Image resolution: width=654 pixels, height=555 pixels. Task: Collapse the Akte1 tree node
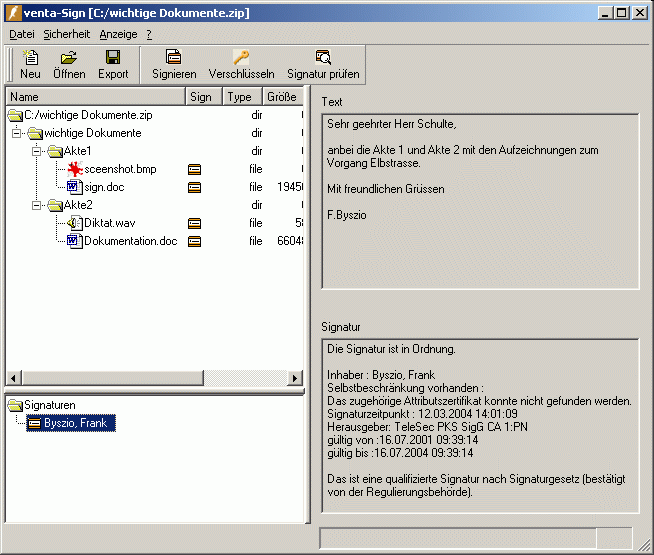click(37, 151)
